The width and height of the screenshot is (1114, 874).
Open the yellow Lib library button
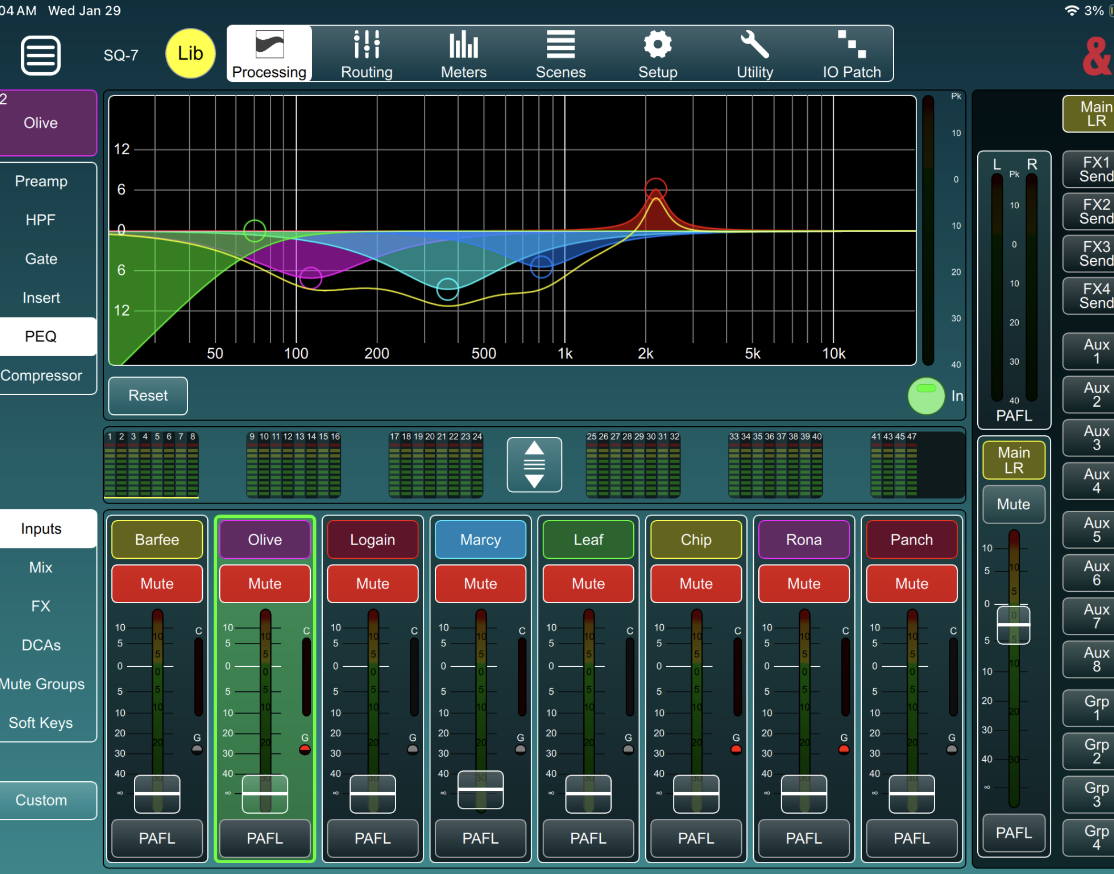190,53
